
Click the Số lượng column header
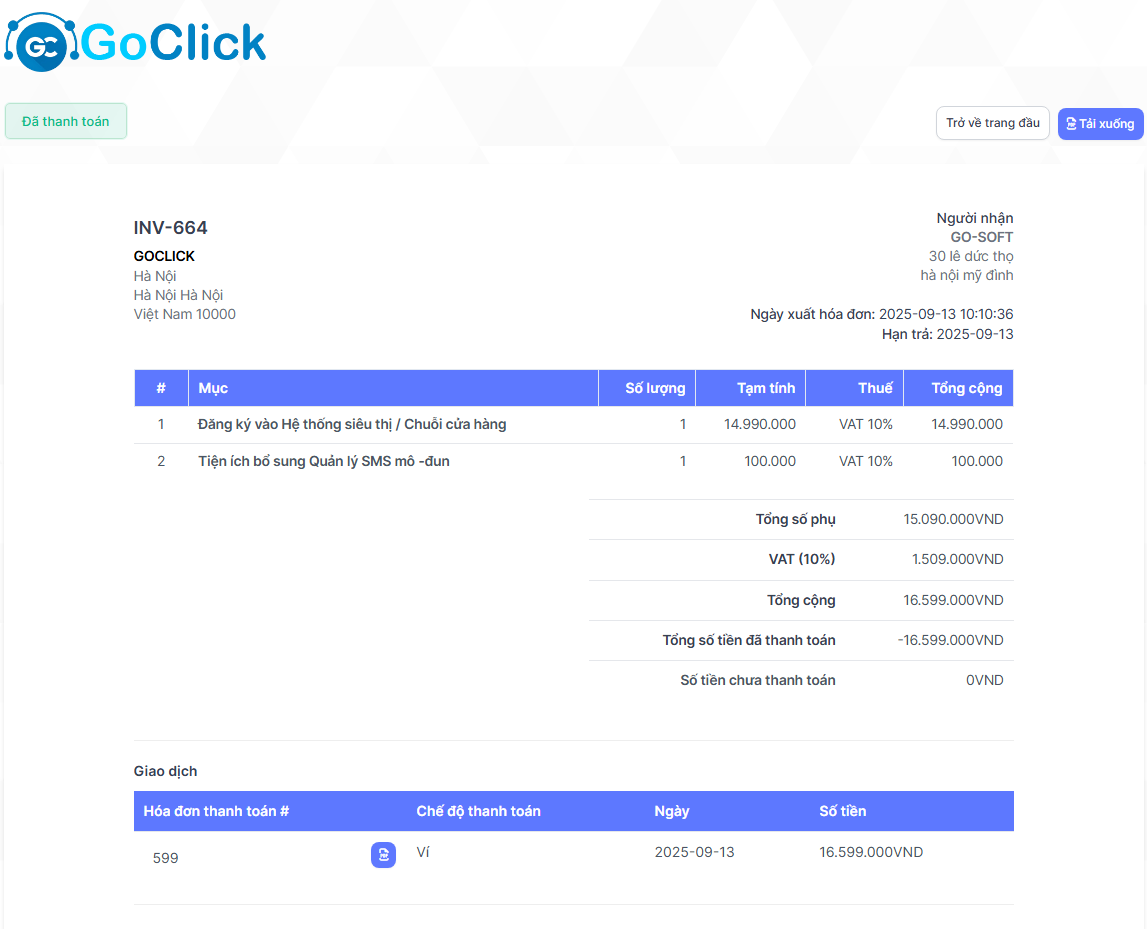[655, 388]
